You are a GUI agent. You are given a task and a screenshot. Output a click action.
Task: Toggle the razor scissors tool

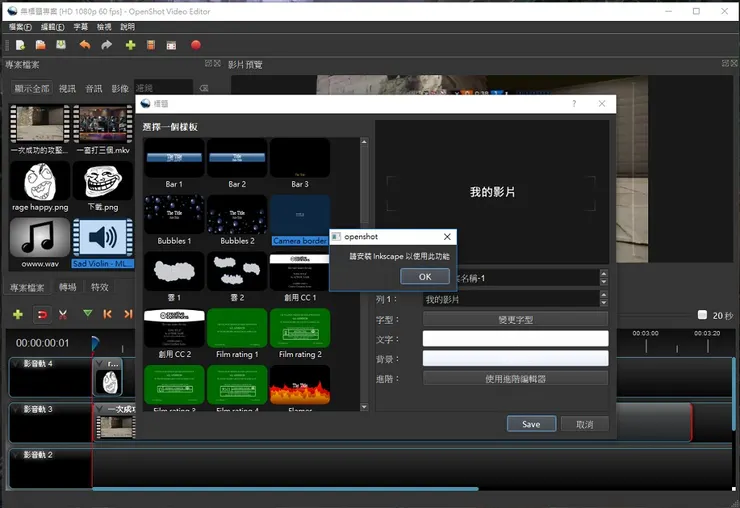coord(63,314)
